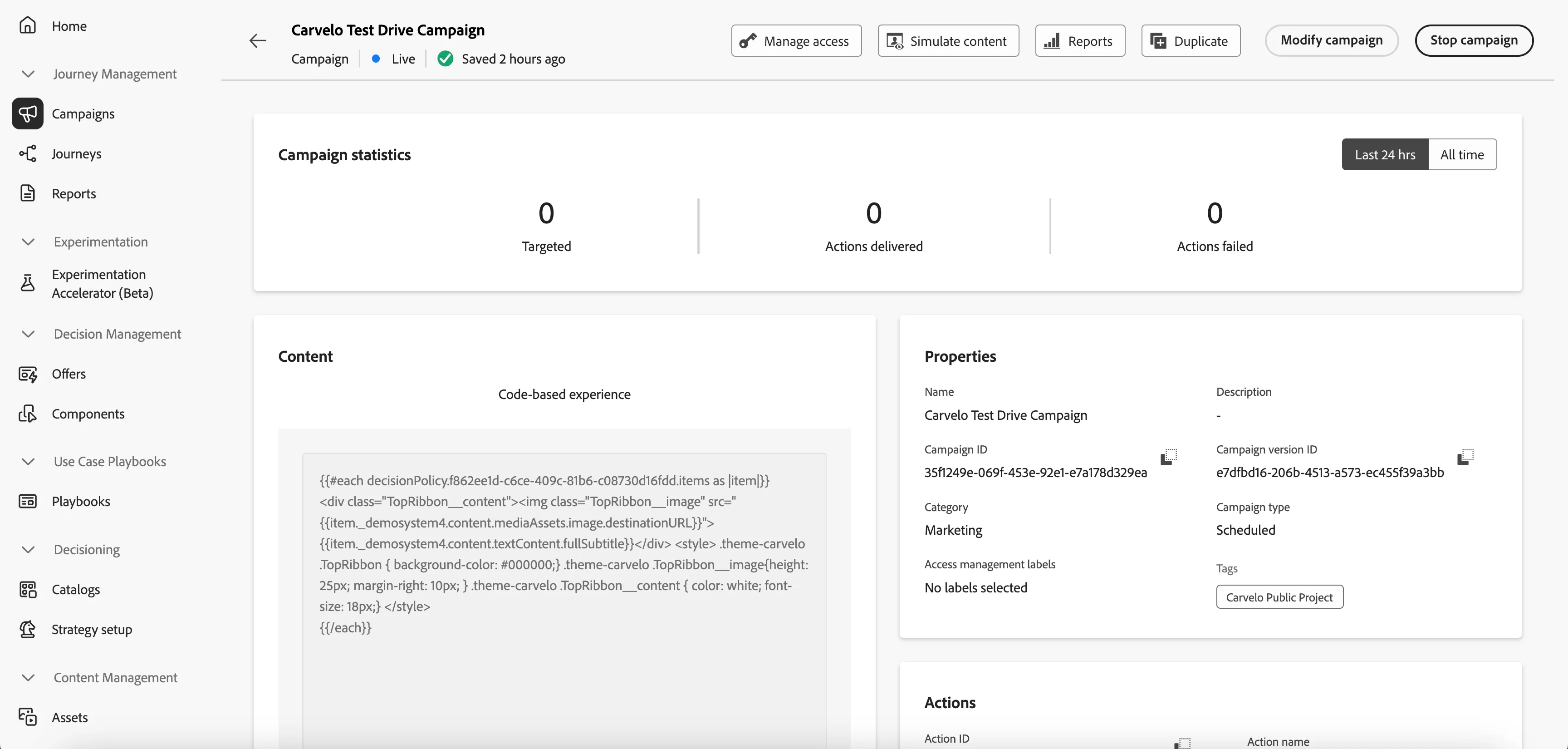Collapse the Journey Management section
Viewport: 1568px width, 749px height.
[x=28, y=74]
